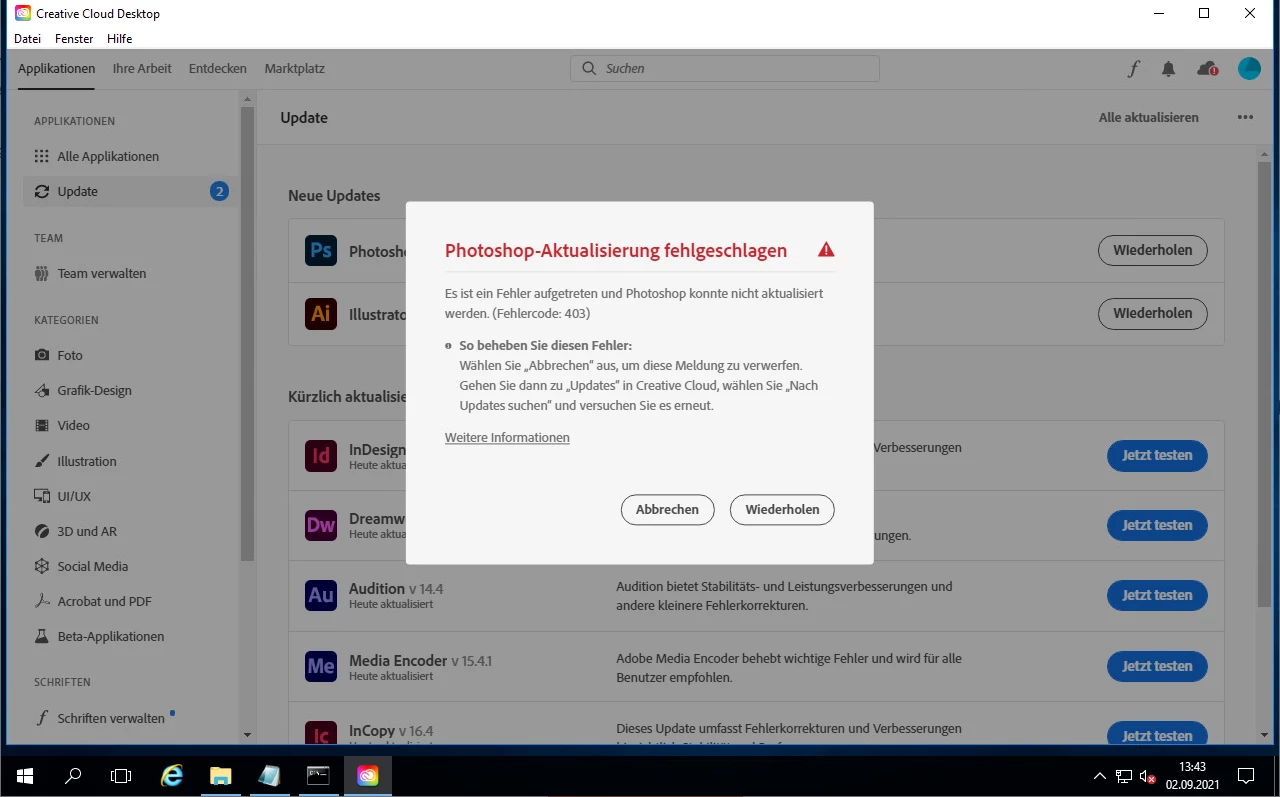Screen dimensions: 1280x797
Task: Select Update in sidebar
Action: pyautogui.click(x=131, y=191)
